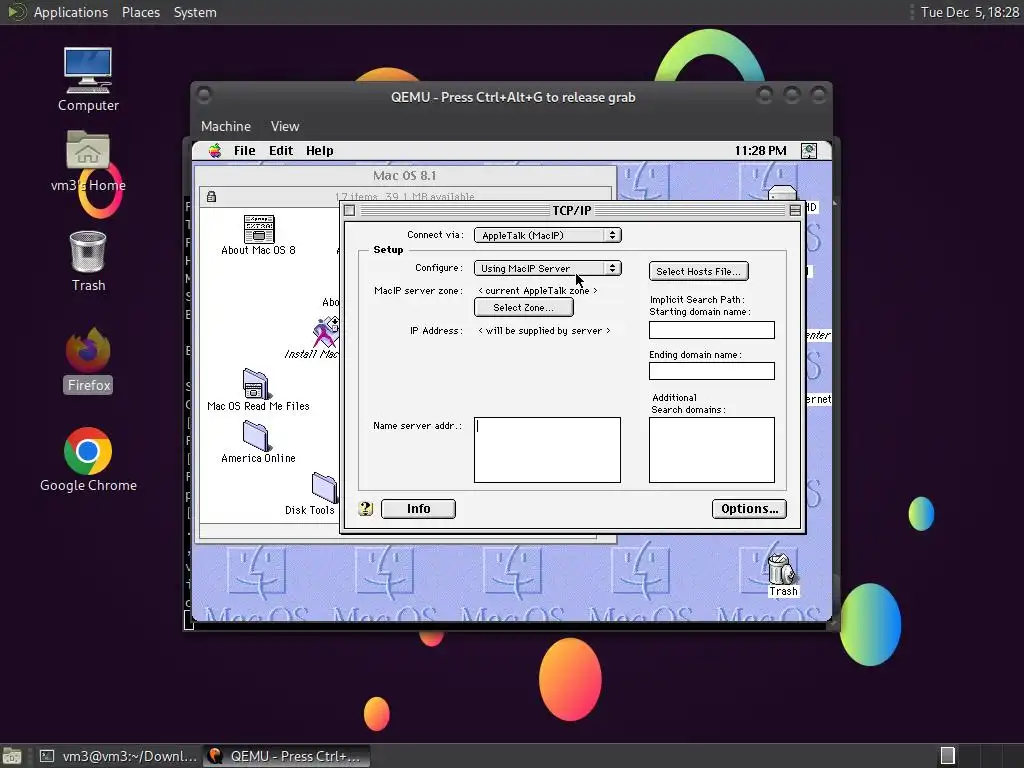Select the About Mac OS 8 document icon

259,229
